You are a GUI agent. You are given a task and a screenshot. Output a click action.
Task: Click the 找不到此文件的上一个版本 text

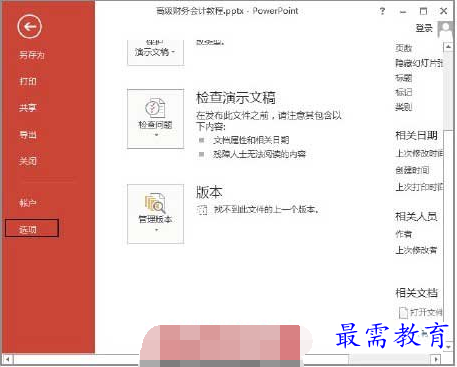tap(266, 210)
